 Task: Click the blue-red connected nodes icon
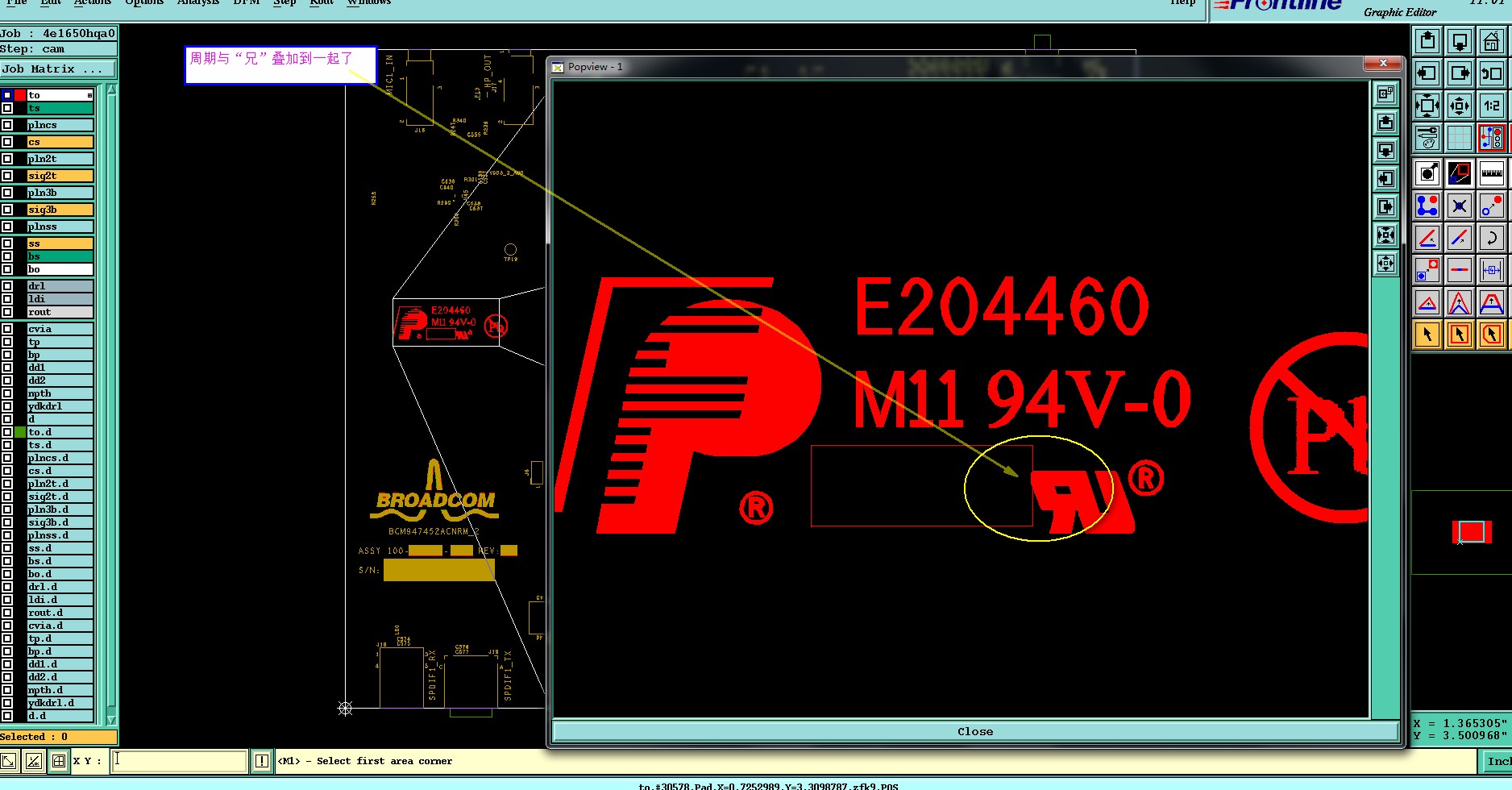pos(1427,206)
